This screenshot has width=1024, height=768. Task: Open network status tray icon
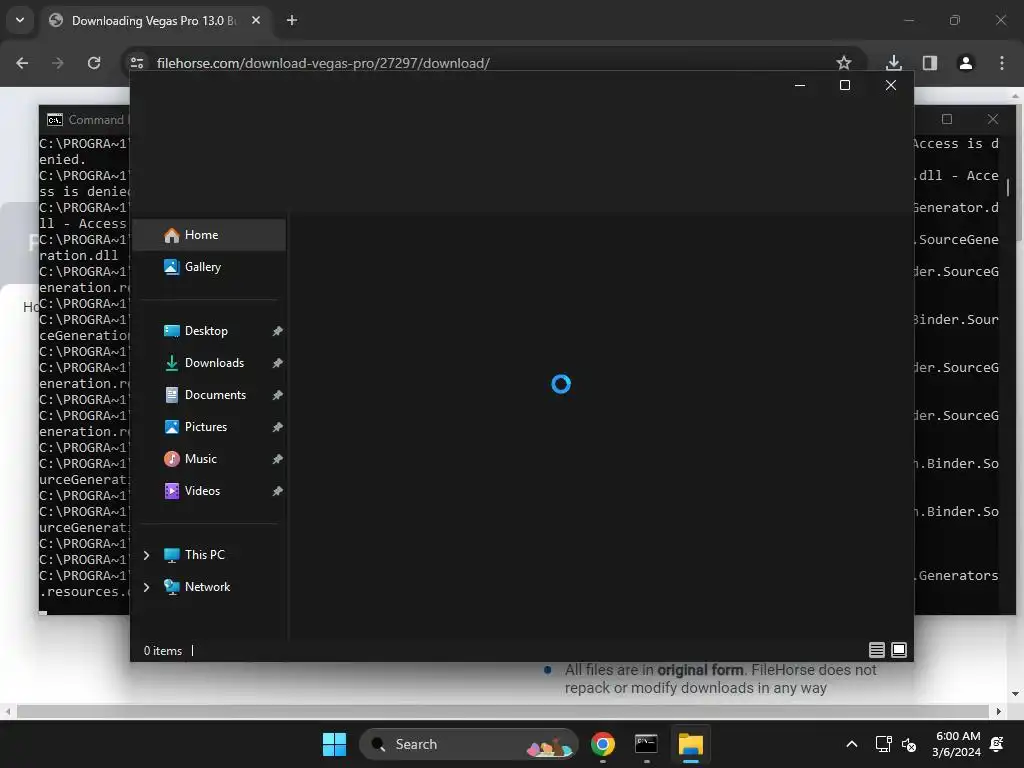(884, 744)
